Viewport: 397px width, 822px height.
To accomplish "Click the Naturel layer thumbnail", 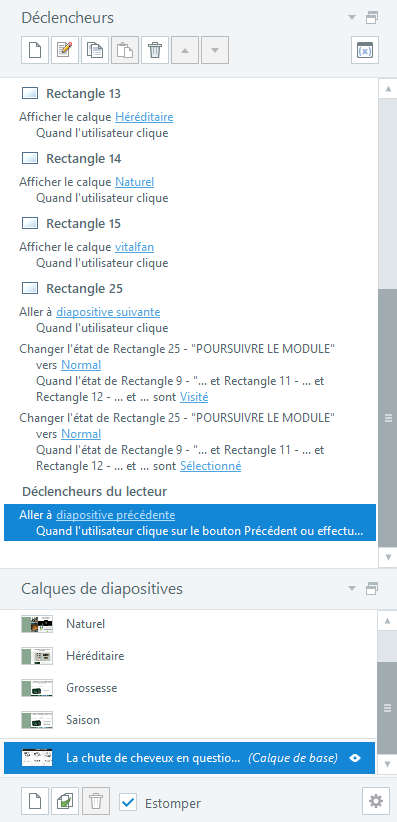I will (37, 624).
